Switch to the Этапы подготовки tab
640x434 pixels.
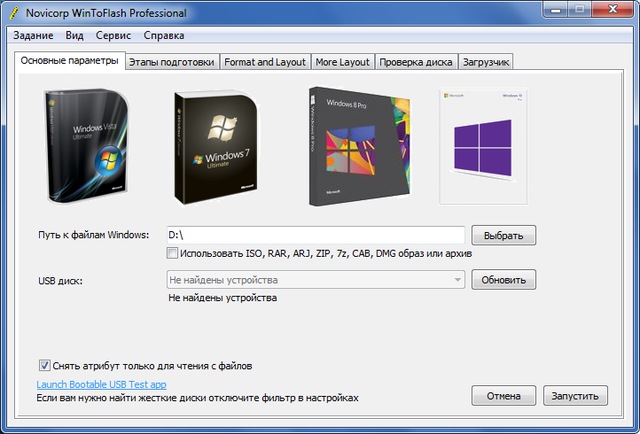pos(170,62)
